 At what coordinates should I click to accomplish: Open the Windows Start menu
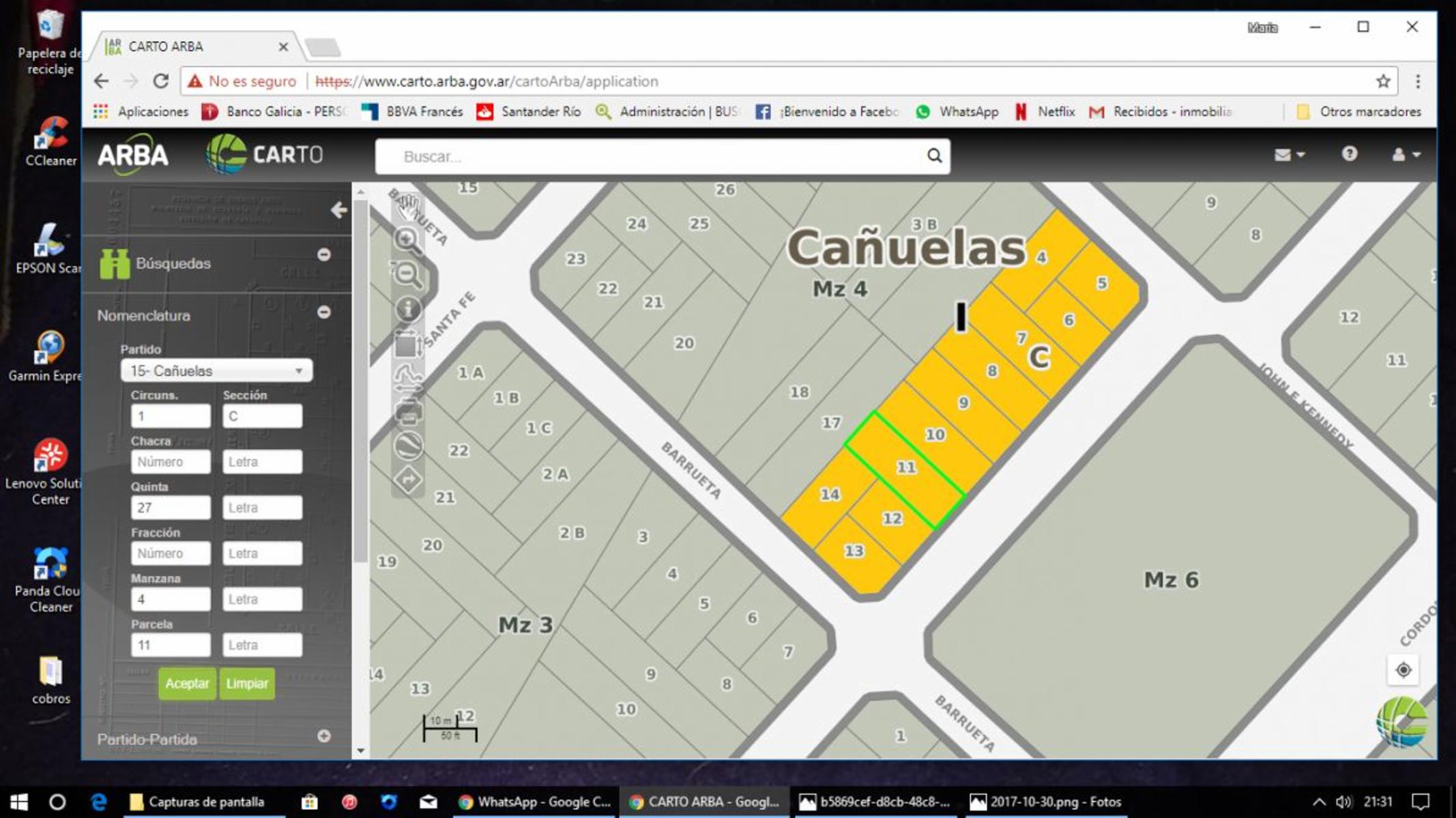point(19,802)
